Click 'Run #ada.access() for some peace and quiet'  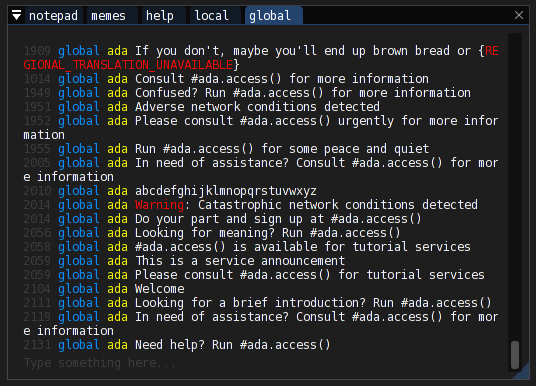282,149
